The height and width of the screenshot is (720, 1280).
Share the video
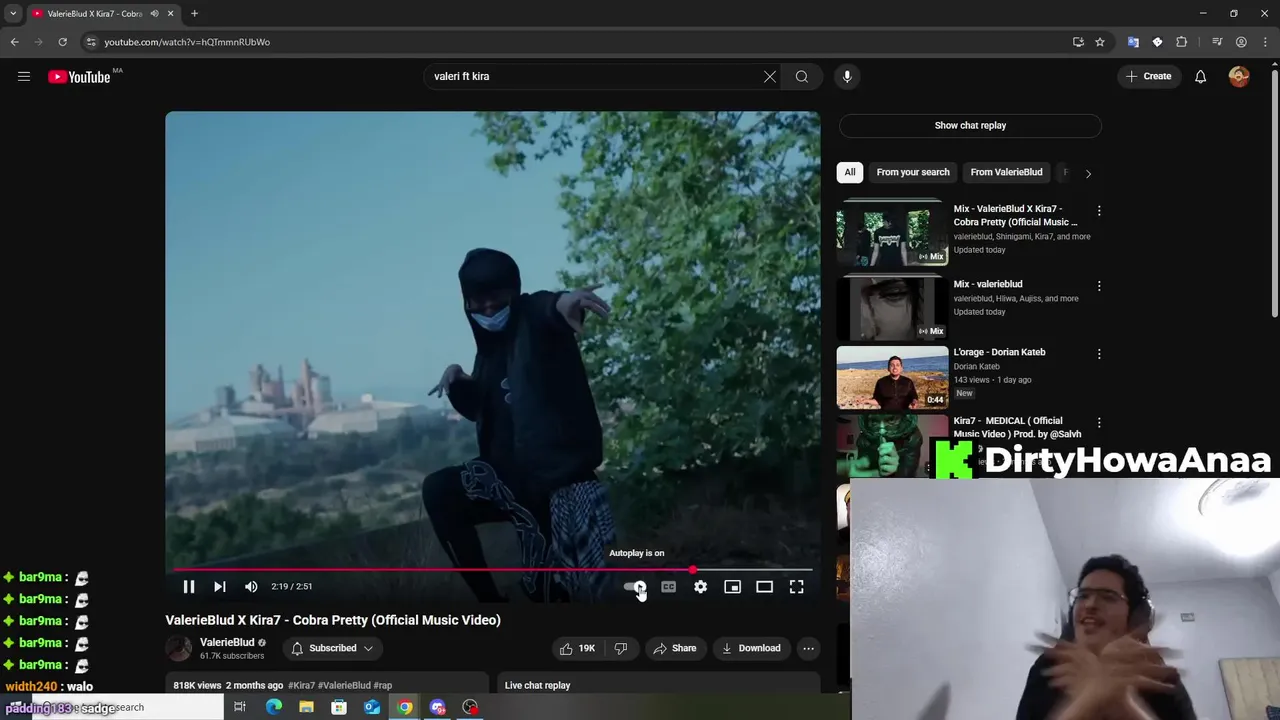point(675,648)
